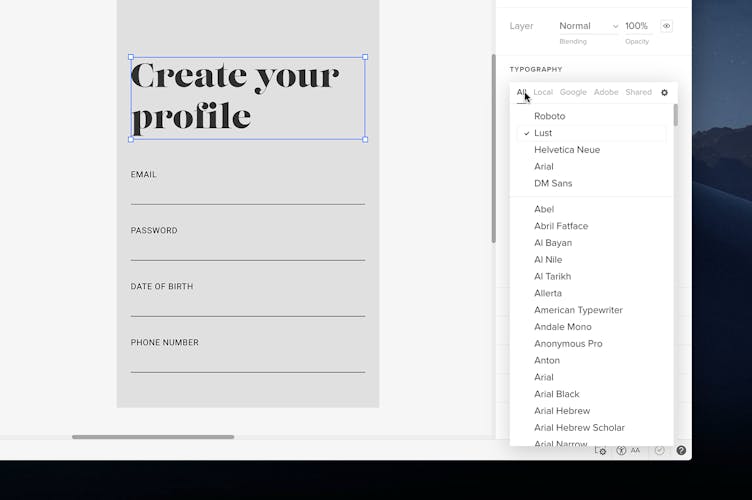Click the EMAIL label on canvas
752x500 pixels.
143,174
